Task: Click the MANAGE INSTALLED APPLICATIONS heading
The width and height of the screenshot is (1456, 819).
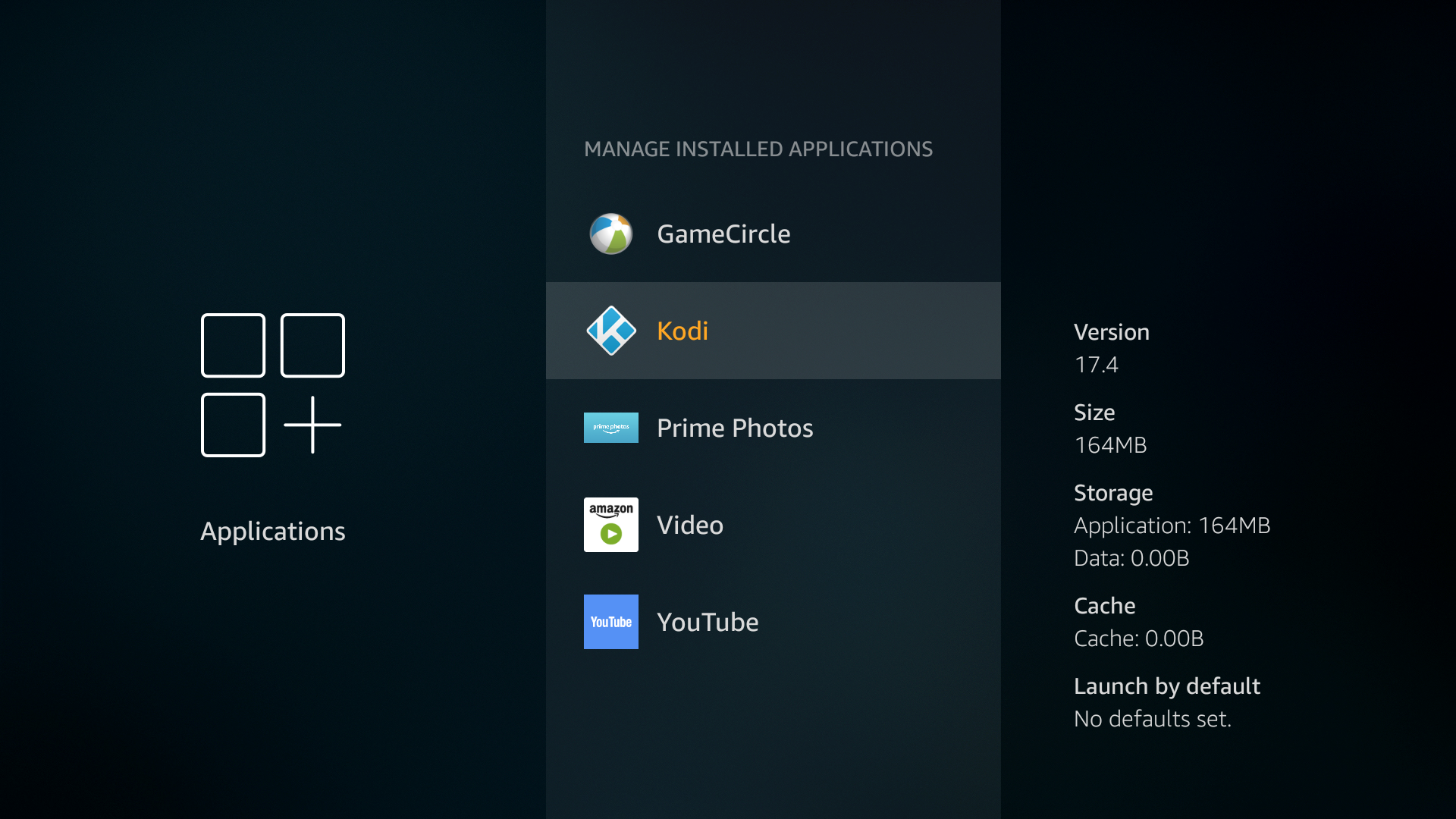Action: [758, 149]
